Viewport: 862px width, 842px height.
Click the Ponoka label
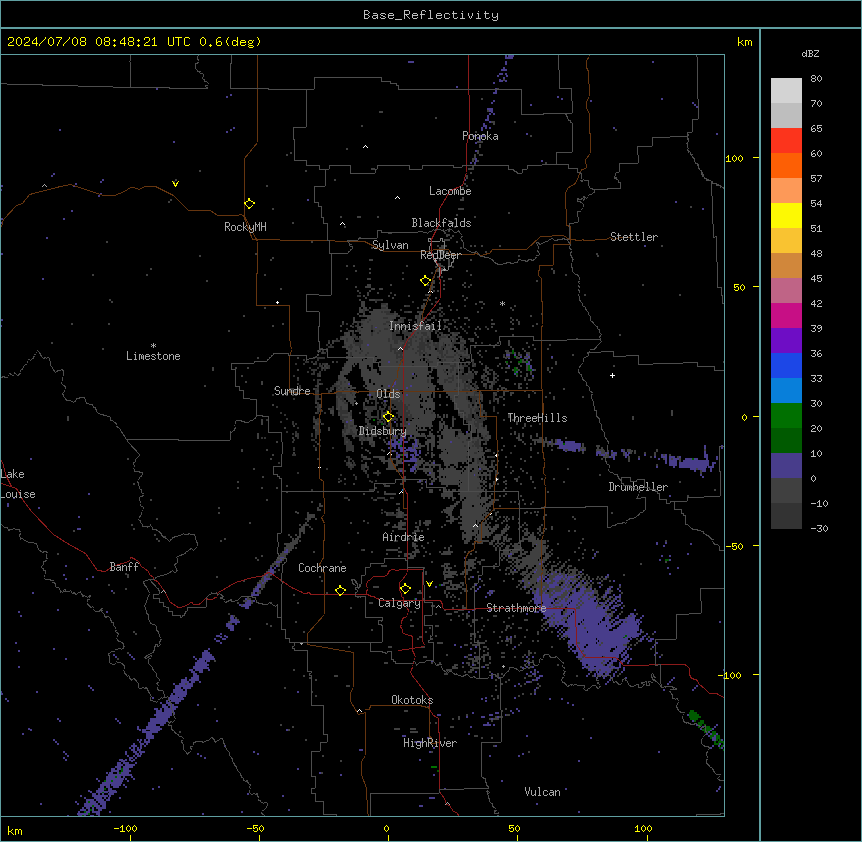(x=480, y=136)
